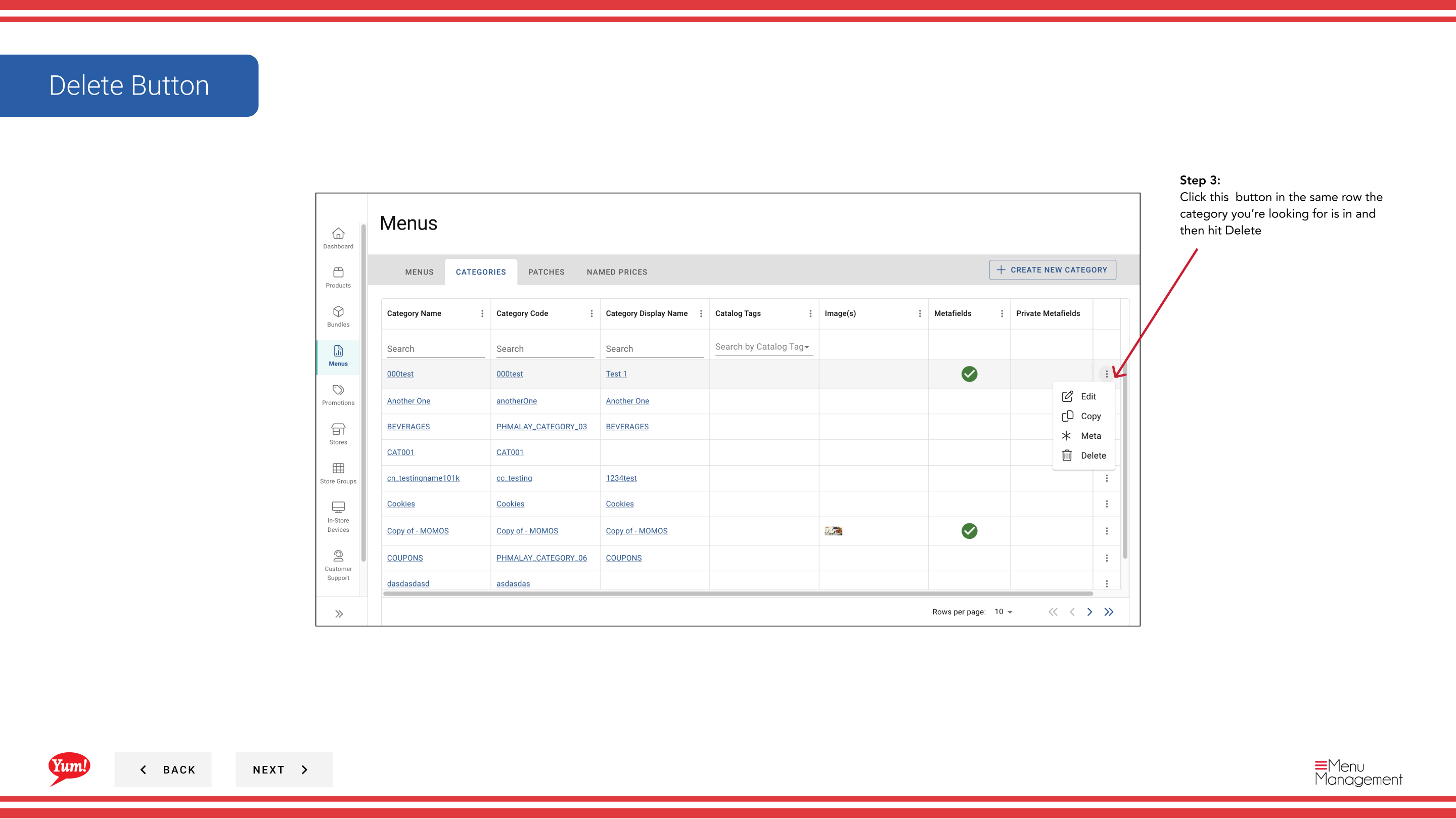Open the Bundles sidebar section
The width and height of the screenshot is (1456, 819).
tap(338, 316)
